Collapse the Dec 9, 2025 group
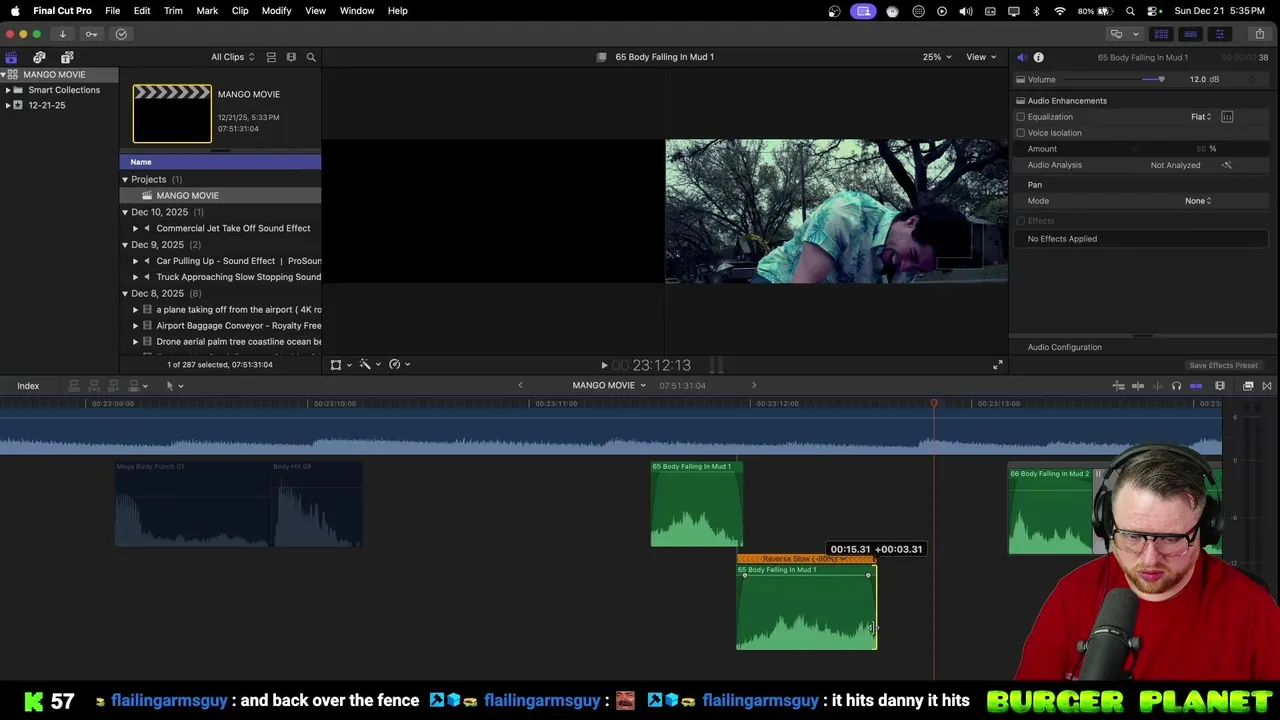The height and width of the screenshot is (720, 1280). pos(125,245)
